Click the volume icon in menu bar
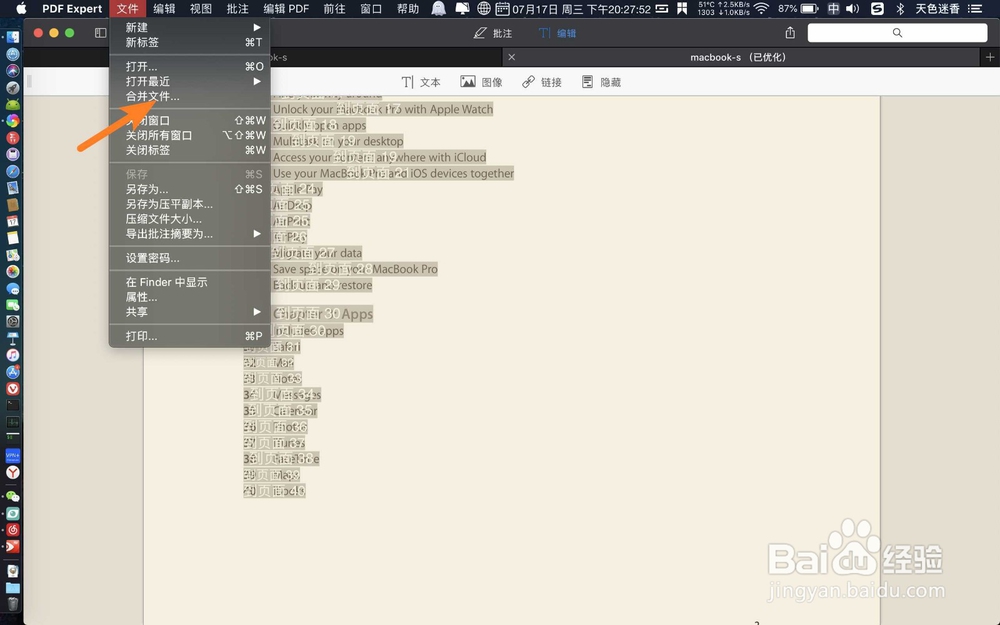1000x625 pixels. (853, 8)
